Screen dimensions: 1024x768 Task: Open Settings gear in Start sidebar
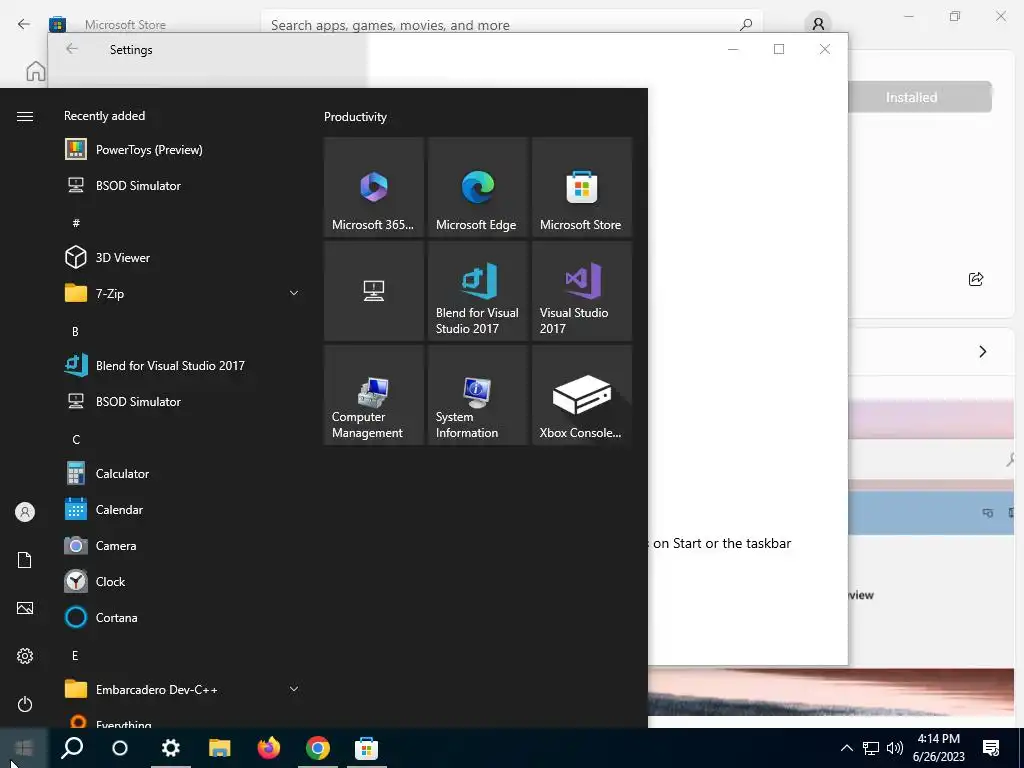[x=25, y=656]
